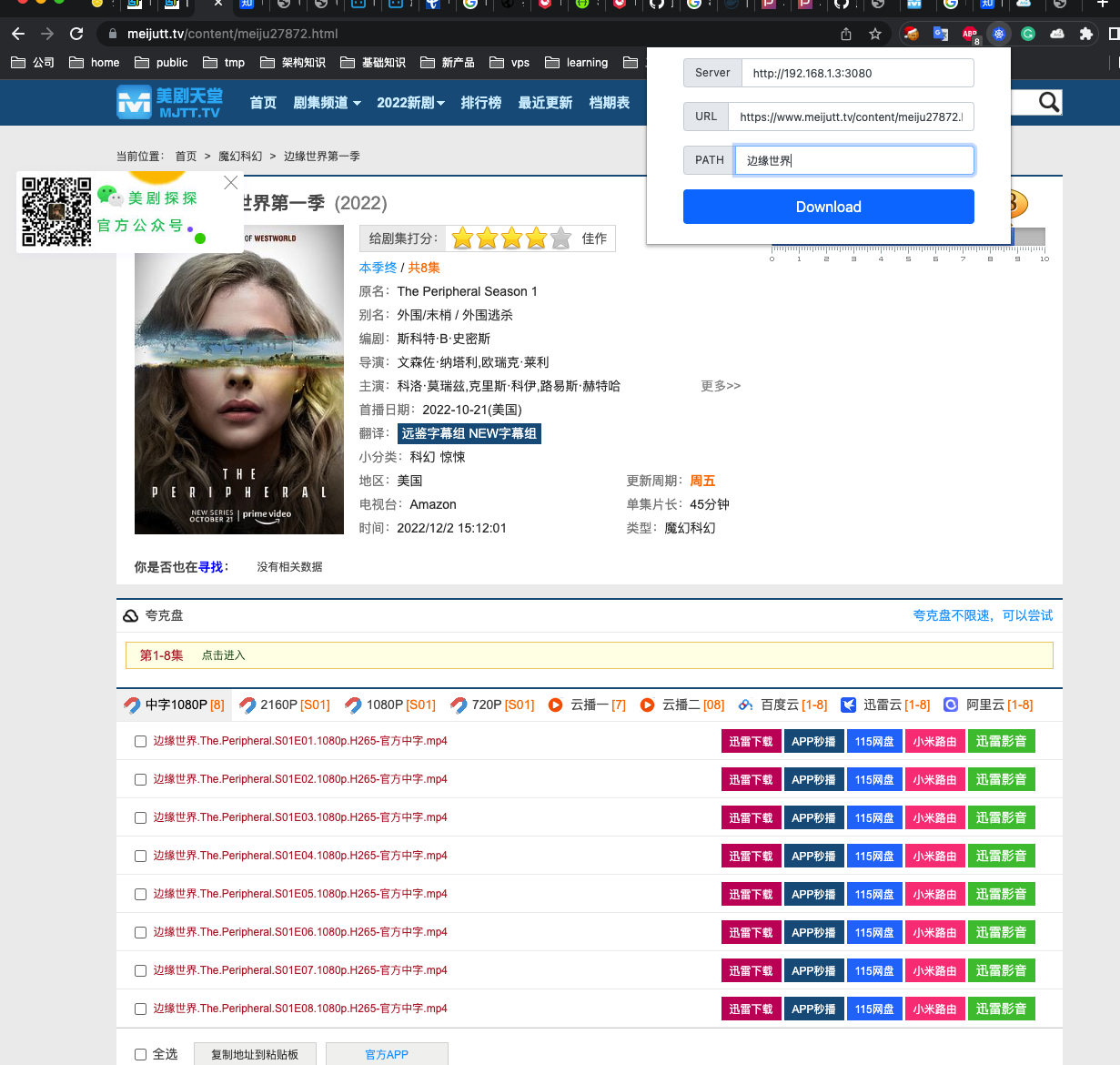Open the 排行榜 navigation item
The width and height of the screenshot is (1120, 1065).
coord(481,103)
